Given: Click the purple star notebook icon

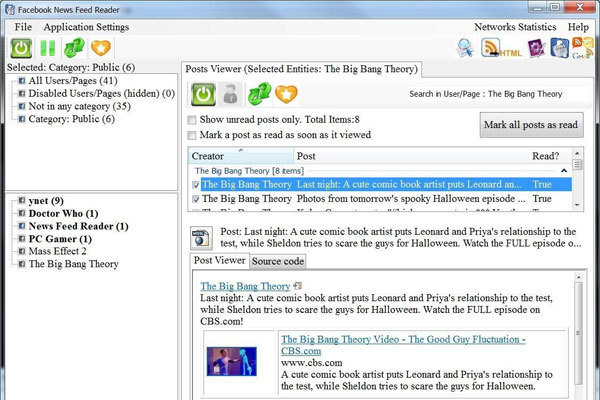Looking at the screenshot, I should point(536,49).
